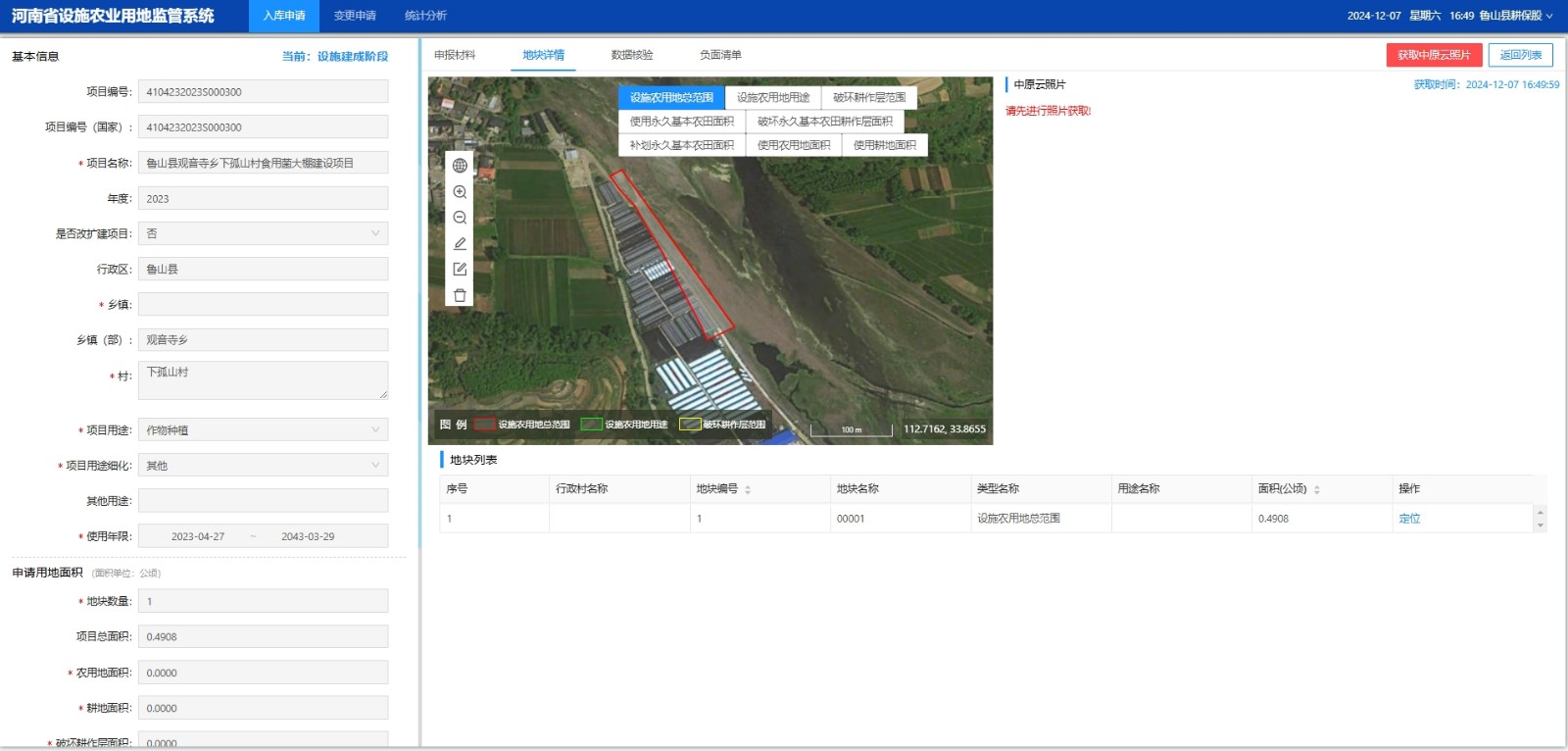This screenshot has width=1568, height=751.
Task: Show 使用永久基本农田面积 layer
Action: click(681, 122)
